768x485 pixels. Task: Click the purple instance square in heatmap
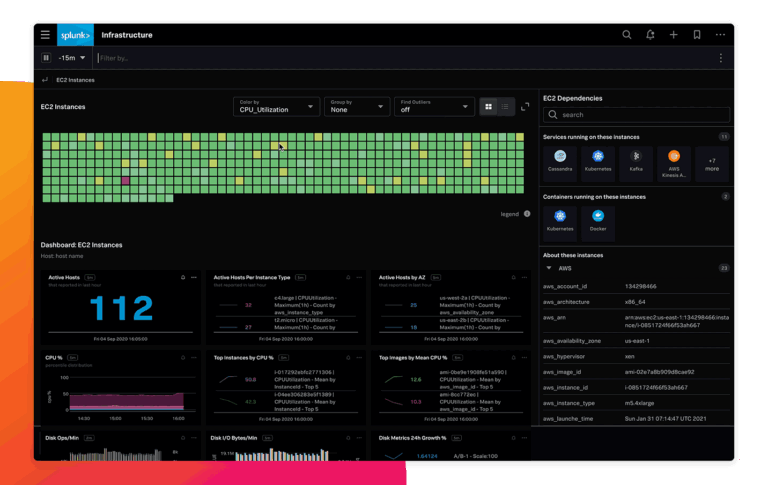(x=125, y=181)
